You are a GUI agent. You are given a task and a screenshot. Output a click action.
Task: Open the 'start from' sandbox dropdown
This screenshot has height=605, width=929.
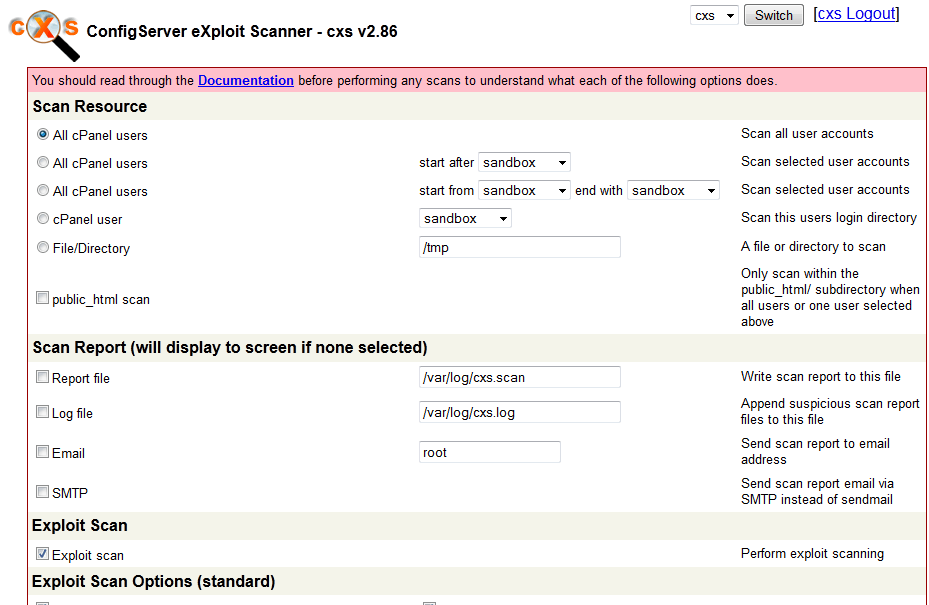pyautogui.click(x=524, y=190)
